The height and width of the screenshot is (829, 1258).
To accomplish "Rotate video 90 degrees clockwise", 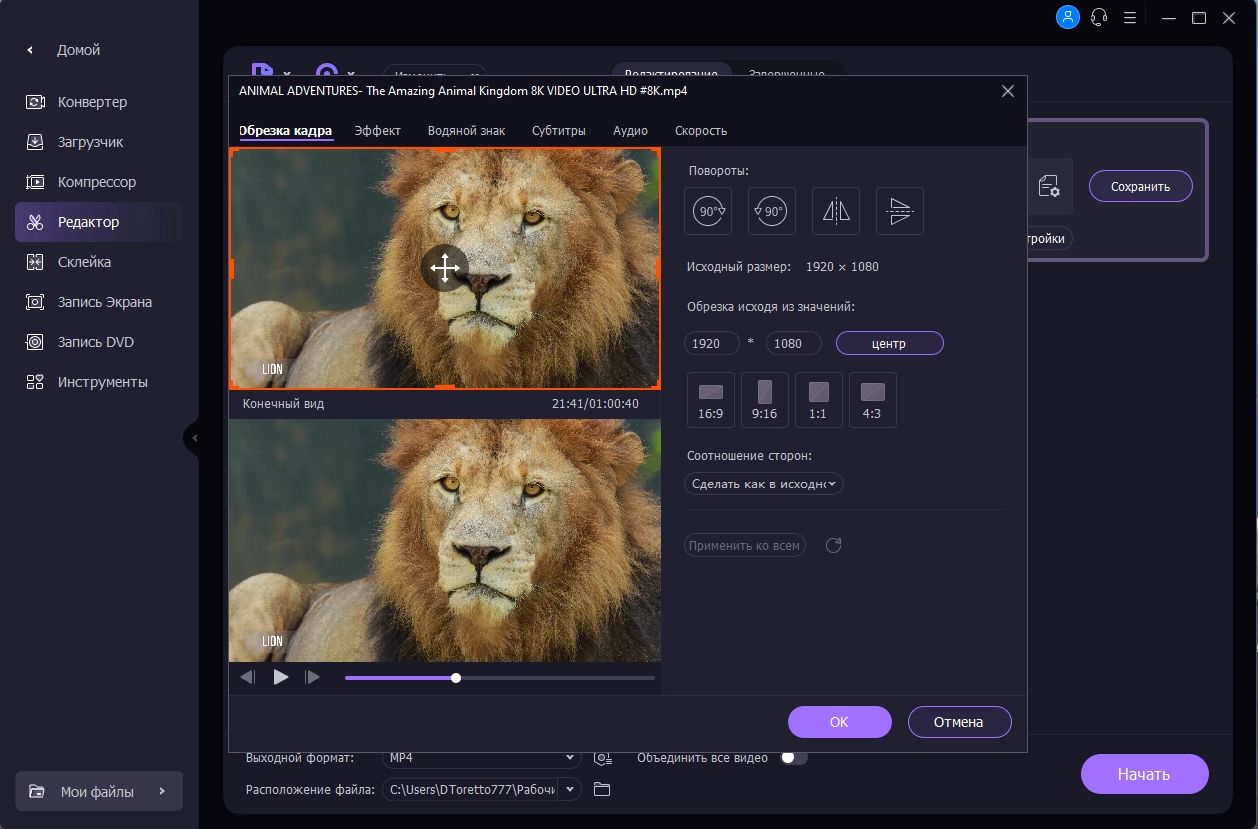I will point(709,211).
